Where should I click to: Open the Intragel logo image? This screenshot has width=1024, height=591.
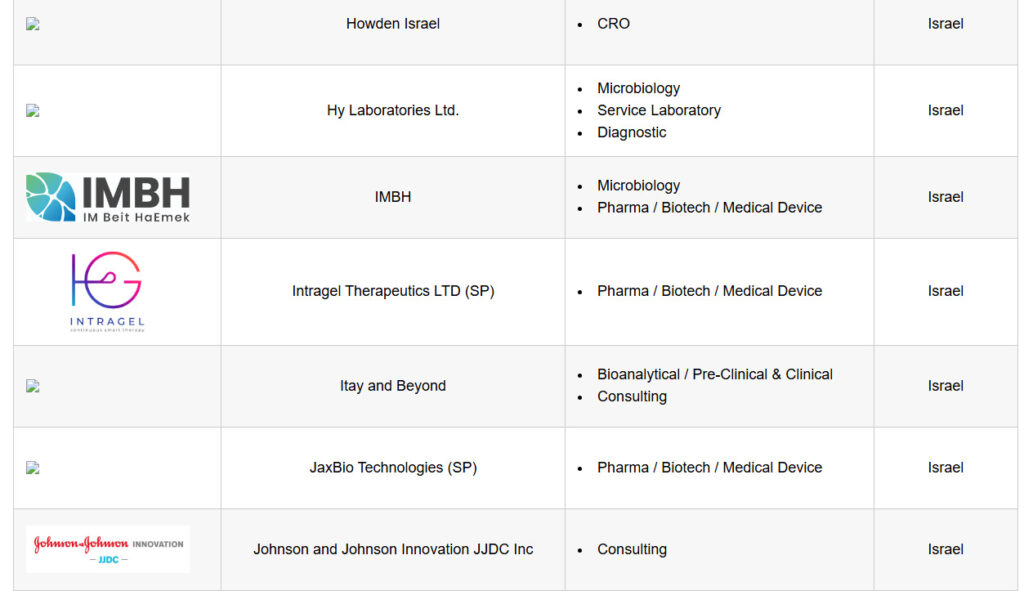tap(107, 292)
